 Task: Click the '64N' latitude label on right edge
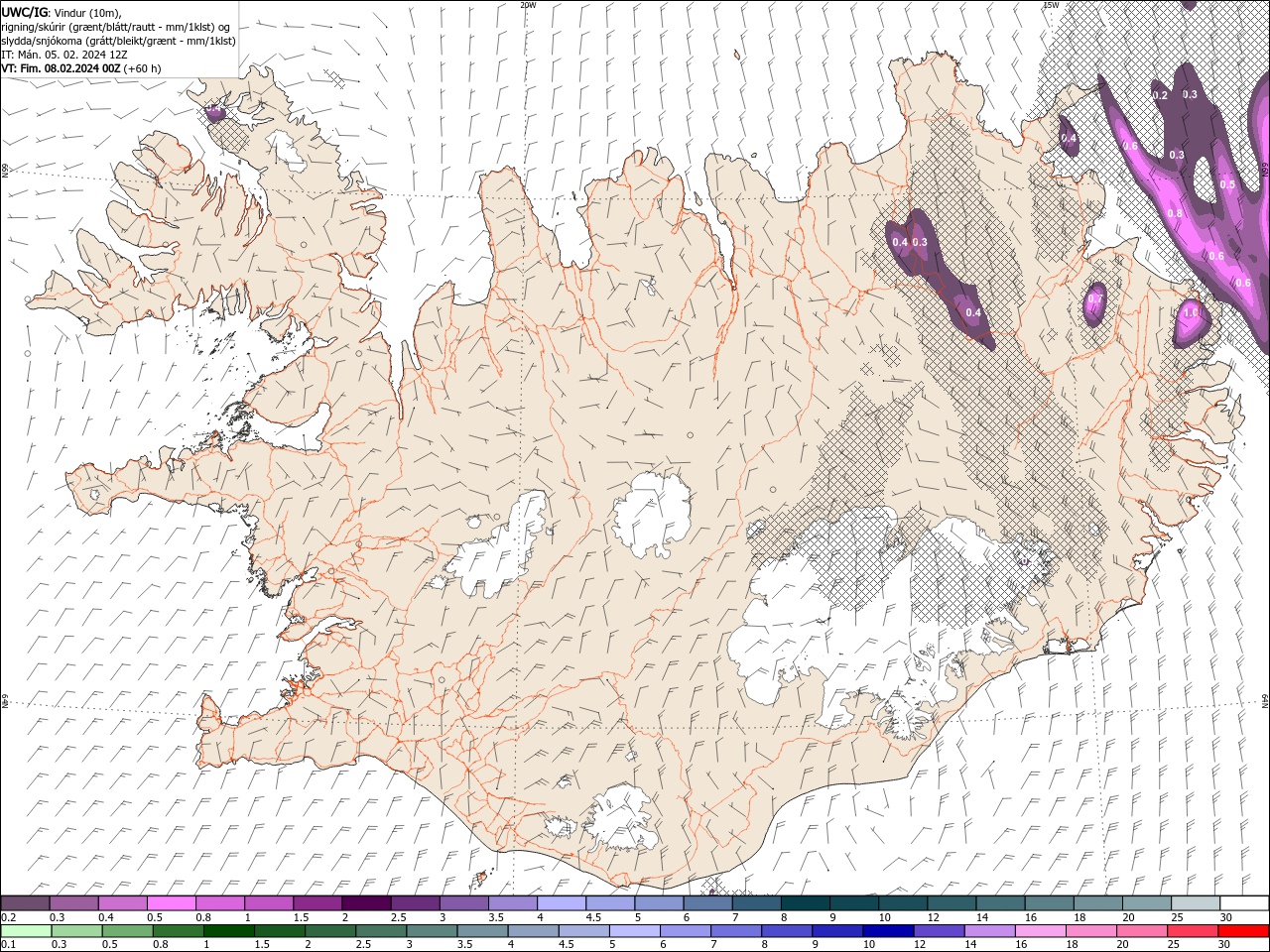coord(1265,701)
